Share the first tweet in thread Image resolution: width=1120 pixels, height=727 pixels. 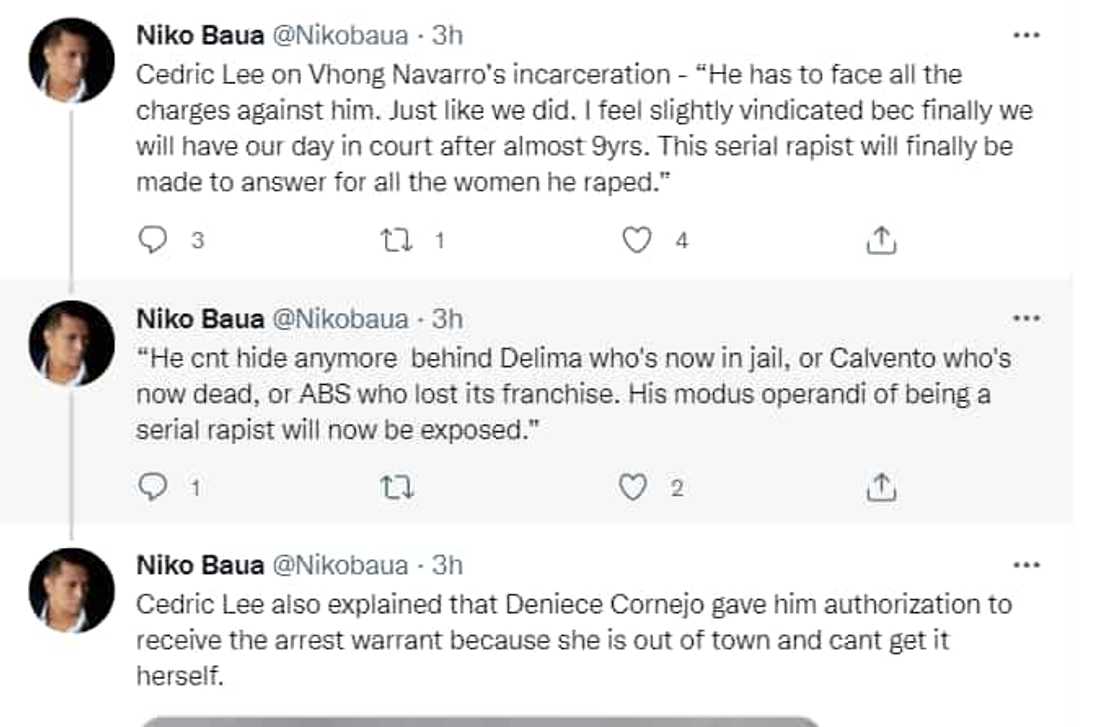[879, 240]
